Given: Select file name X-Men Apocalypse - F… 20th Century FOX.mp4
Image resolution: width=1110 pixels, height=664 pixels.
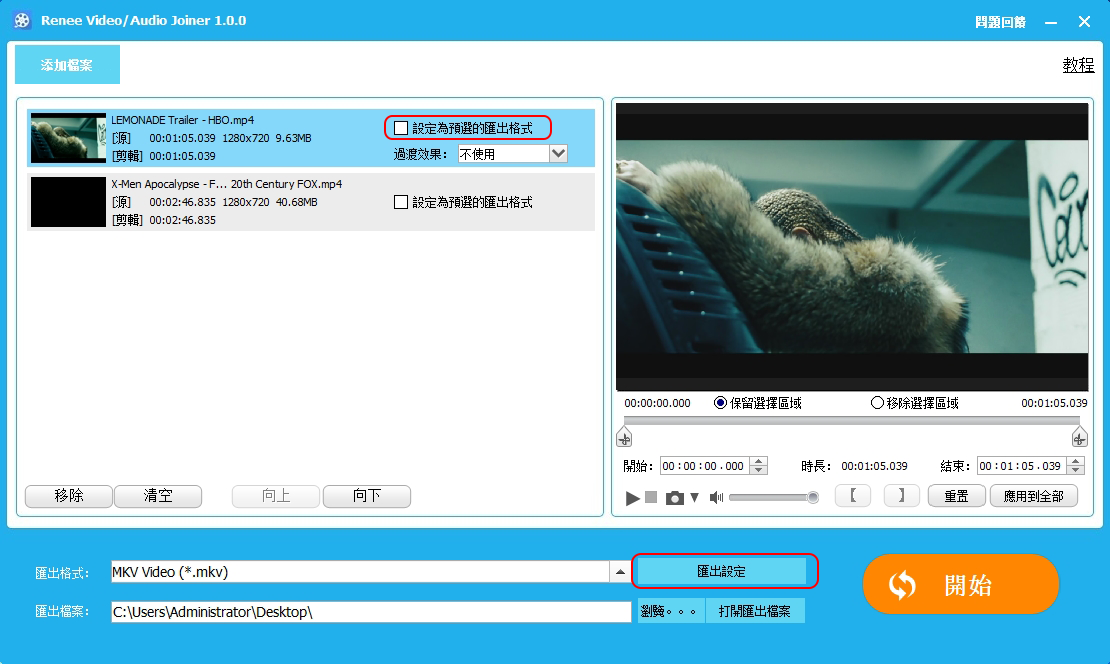Looking at the screenshot, I should (x=227, y=184).
